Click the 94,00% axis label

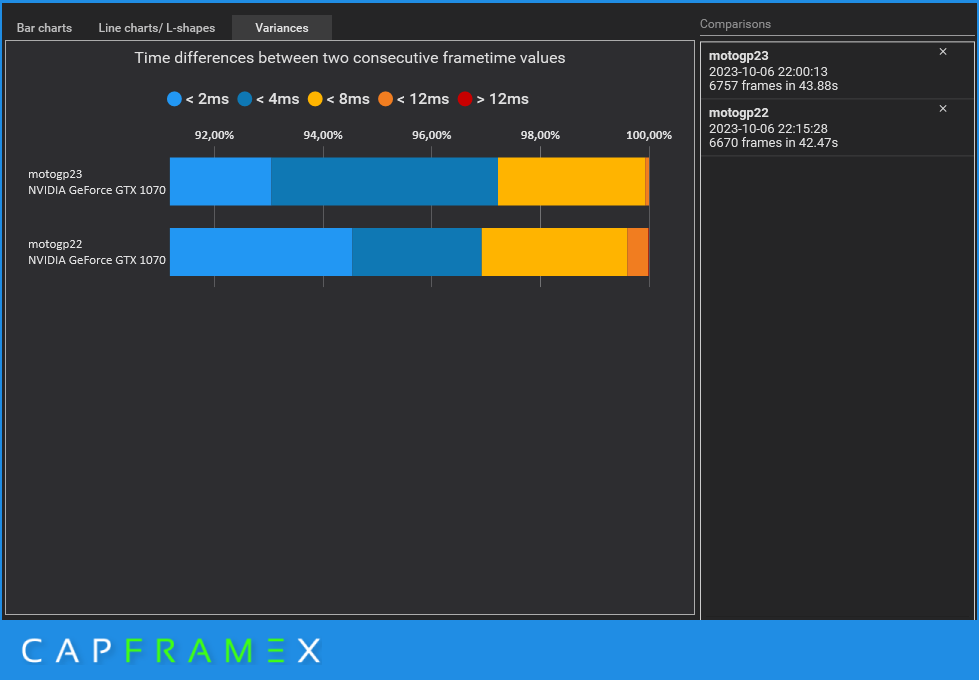pyautogui.click(x=323, y=135)
